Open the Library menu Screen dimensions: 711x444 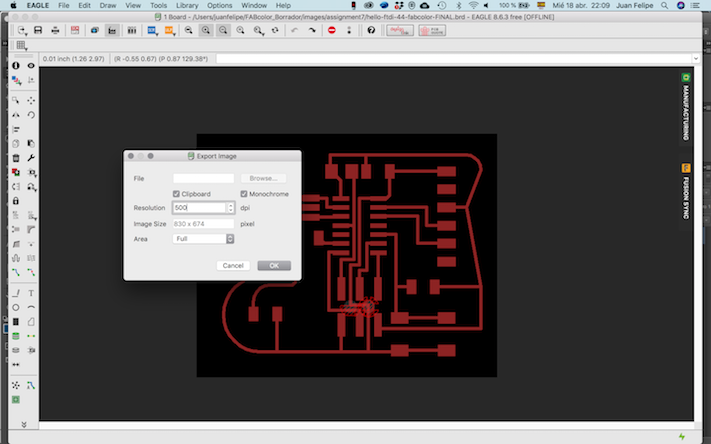pos(186,6)
